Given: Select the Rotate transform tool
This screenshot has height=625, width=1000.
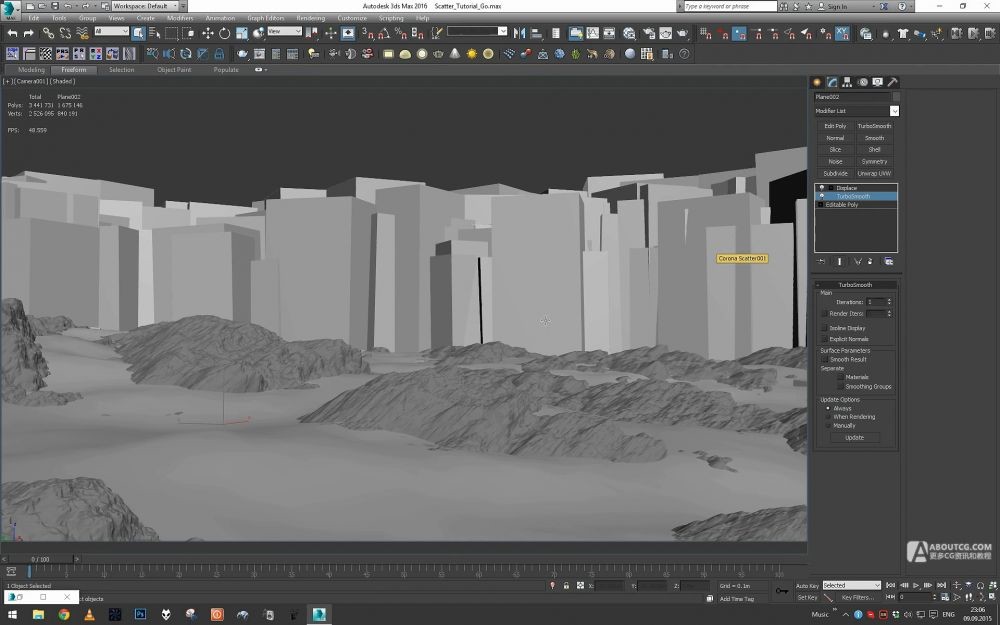Looking at the screenshot, I should coord(225,33).
